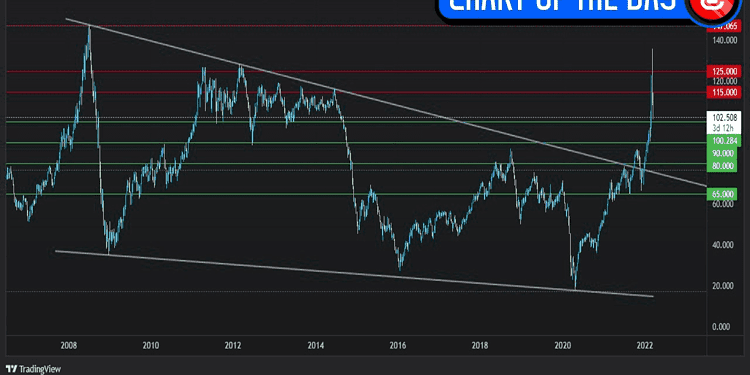Select the red 115.000 price label
The width and height of the screenshot is (750, 375).
(x=723, y=92)
